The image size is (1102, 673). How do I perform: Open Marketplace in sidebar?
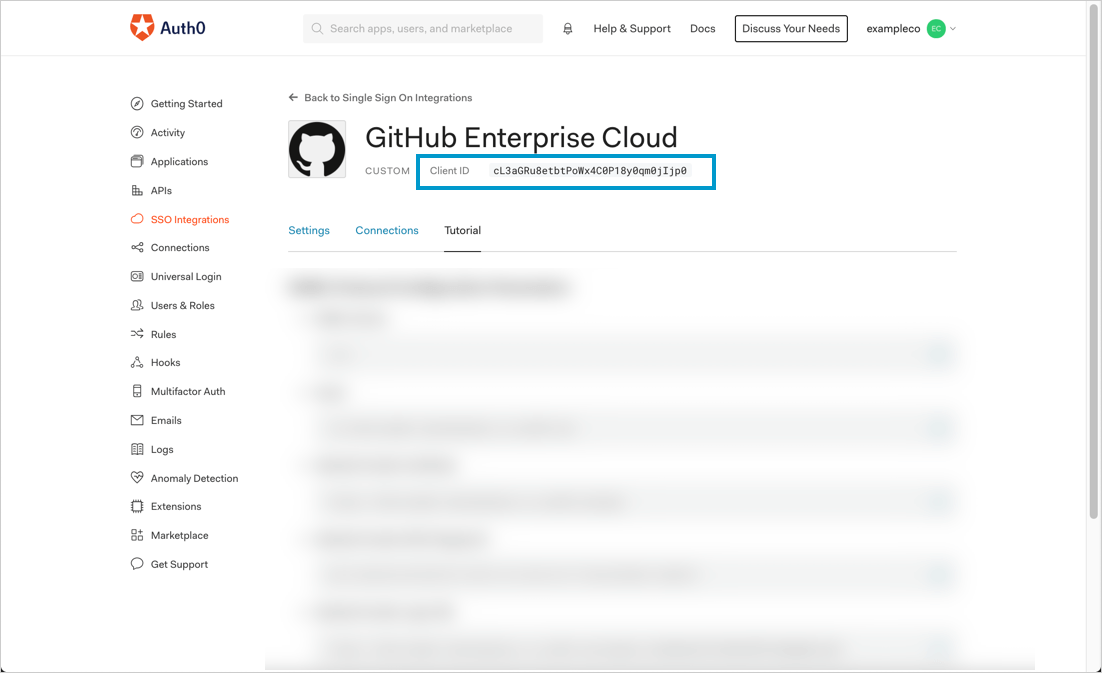(179, 535)
